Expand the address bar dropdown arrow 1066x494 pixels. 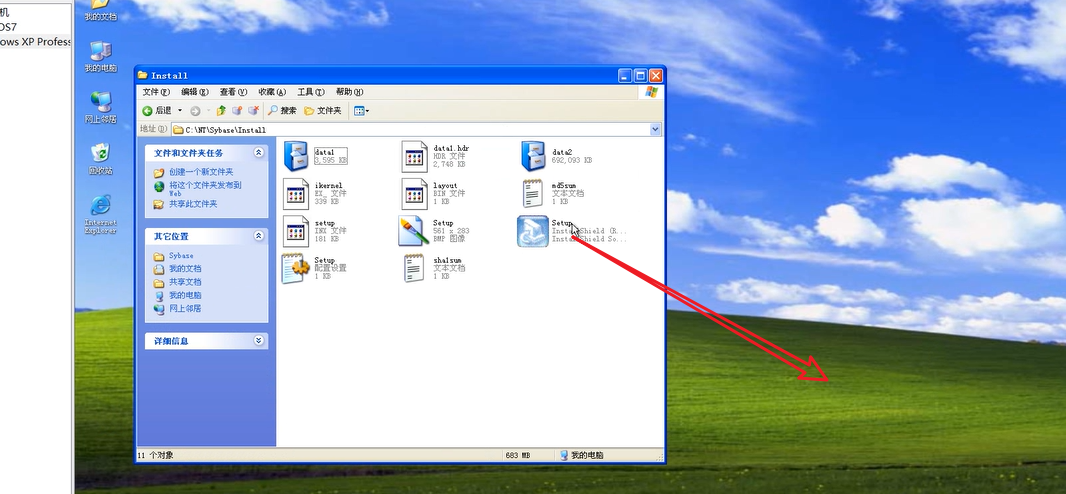point(655,129)
